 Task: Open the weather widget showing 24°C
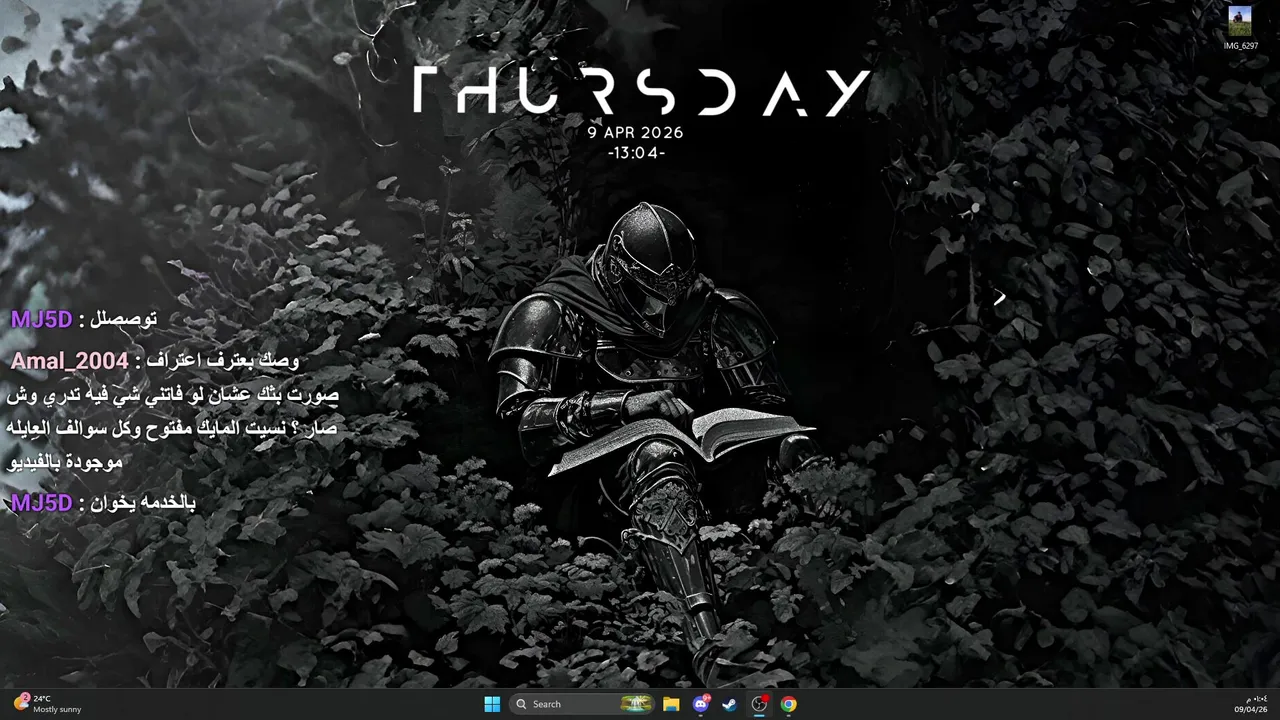[x=47, y=704]
